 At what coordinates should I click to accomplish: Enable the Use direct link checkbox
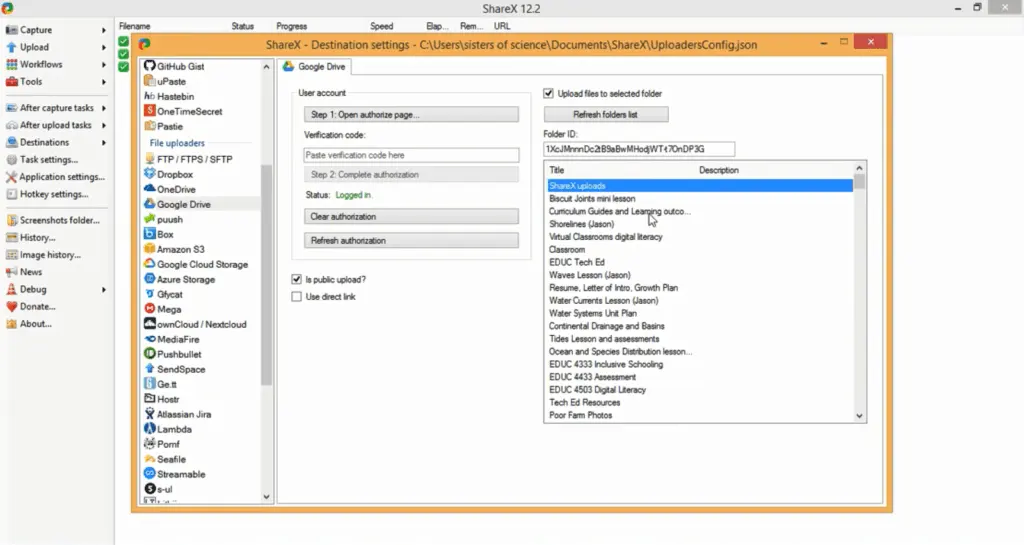tap(296, 297)
